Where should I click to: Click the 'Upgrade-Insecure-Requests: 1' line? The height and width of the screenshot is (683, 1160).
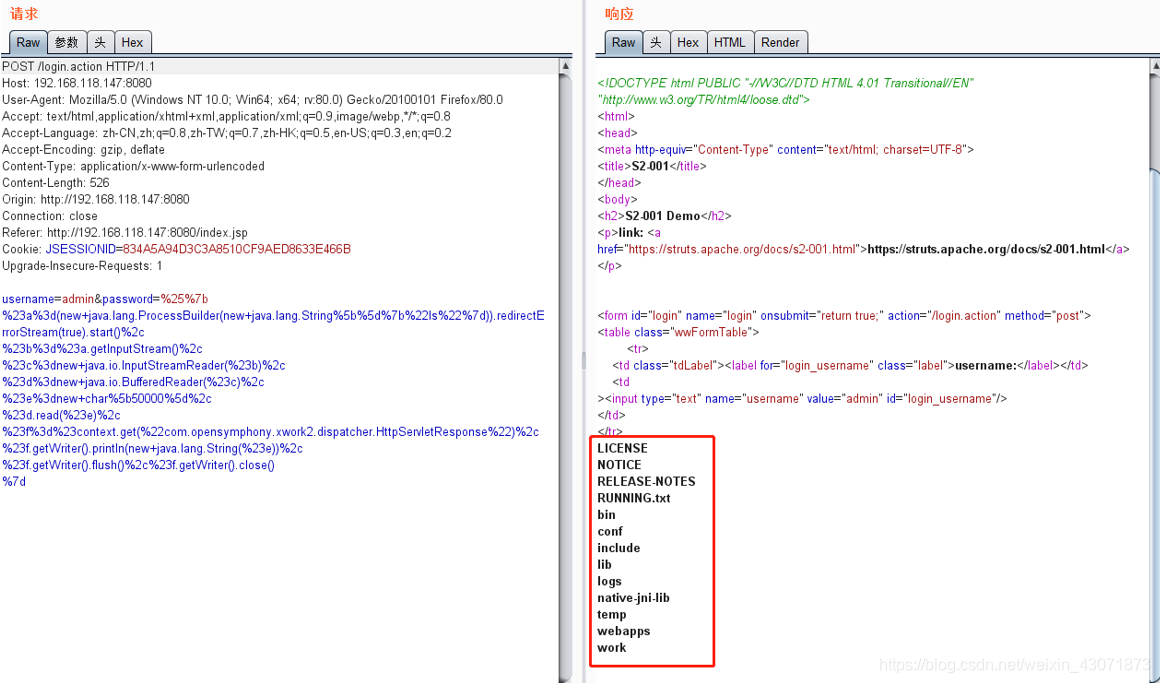click(82, 266)
